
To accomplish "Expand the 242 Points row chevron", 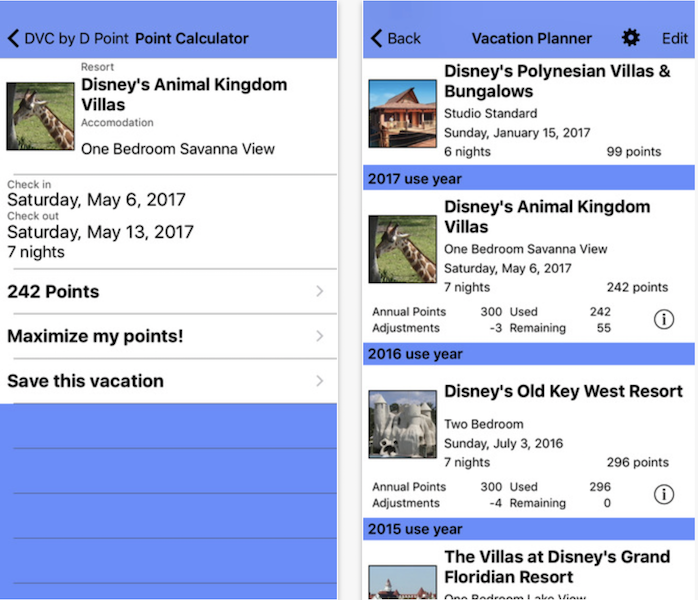I will [x=320, y=292].
